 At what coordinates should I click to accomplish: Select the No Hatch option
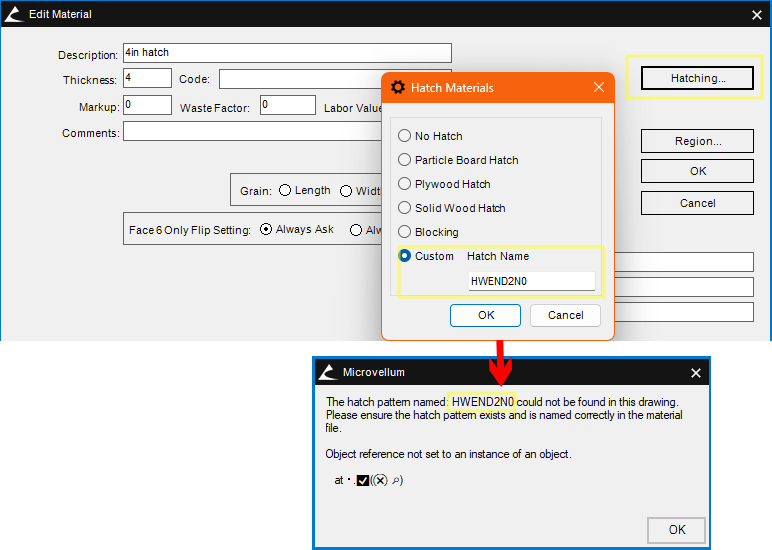(x=405, y=136)
